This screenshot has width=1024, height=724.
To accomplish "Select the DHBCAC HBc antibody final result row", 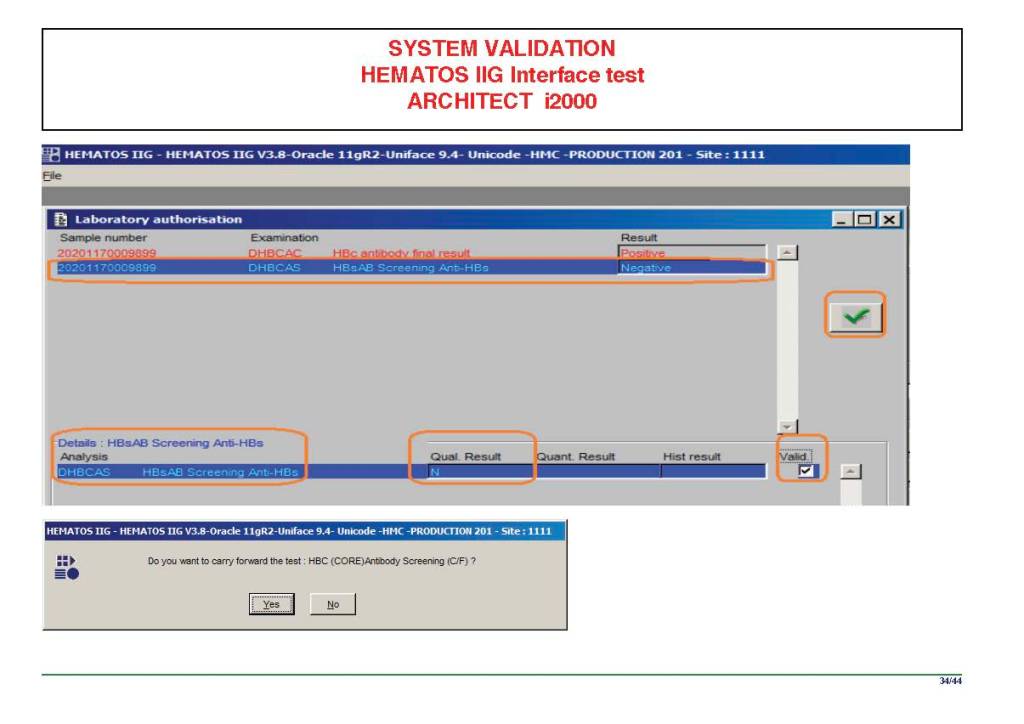I will point(400,254).
